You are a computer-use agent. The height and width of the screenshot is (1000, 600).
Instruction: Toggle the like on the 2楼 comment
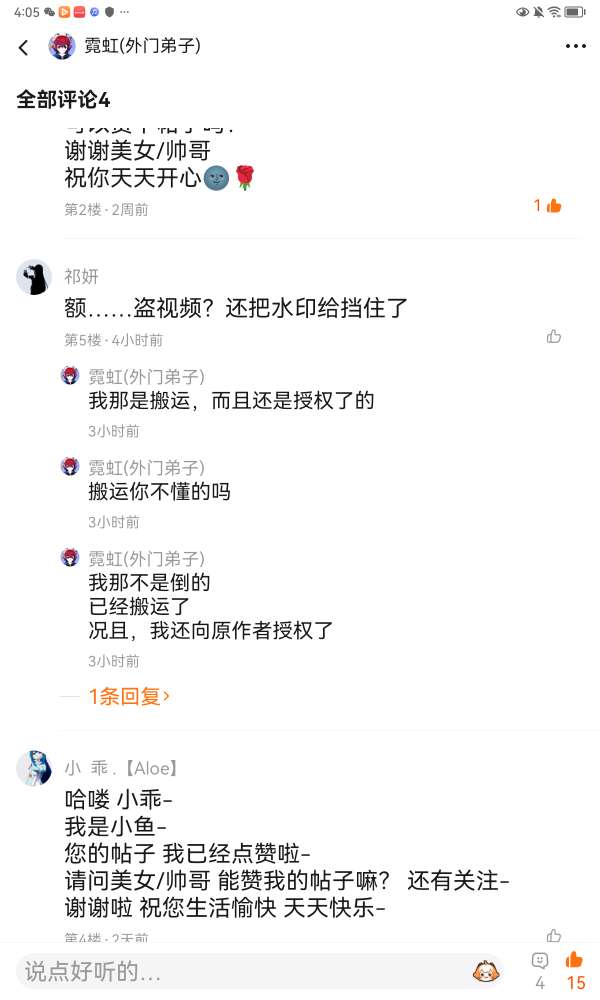(x=548, y=205)
